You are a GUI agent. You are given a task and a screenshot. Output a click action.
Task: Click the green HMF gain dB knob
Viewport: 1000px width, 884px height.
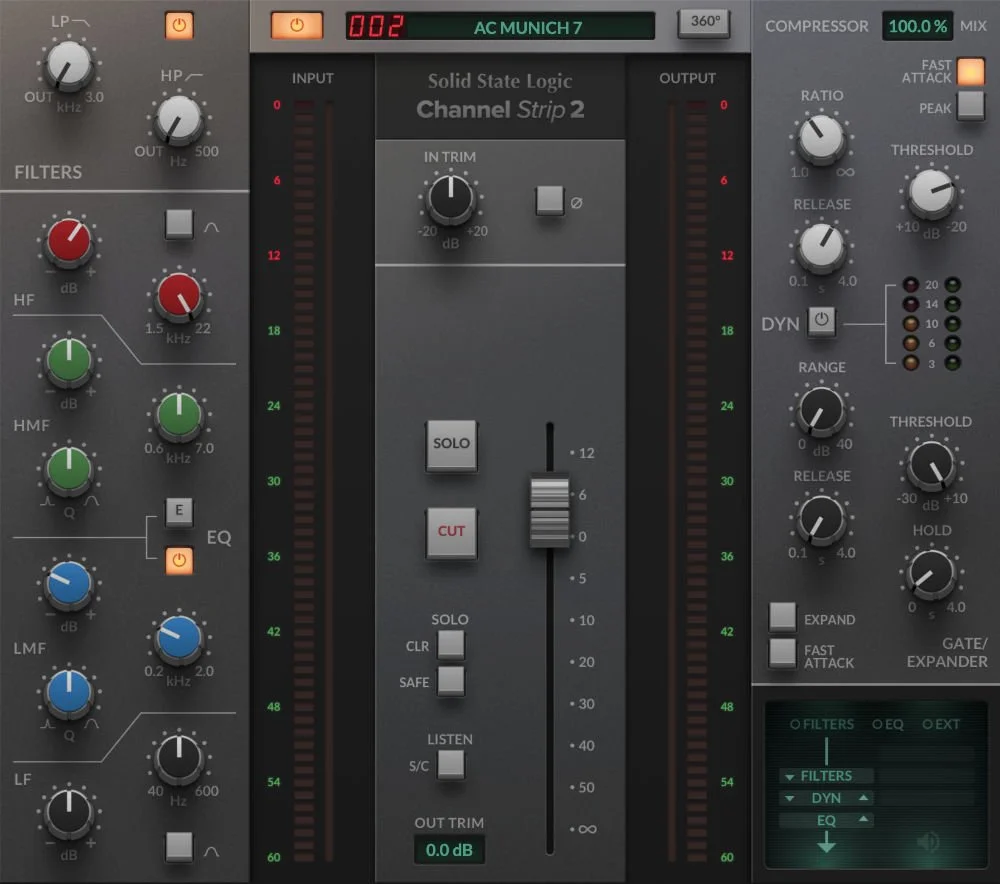click(x=69, y=360)
